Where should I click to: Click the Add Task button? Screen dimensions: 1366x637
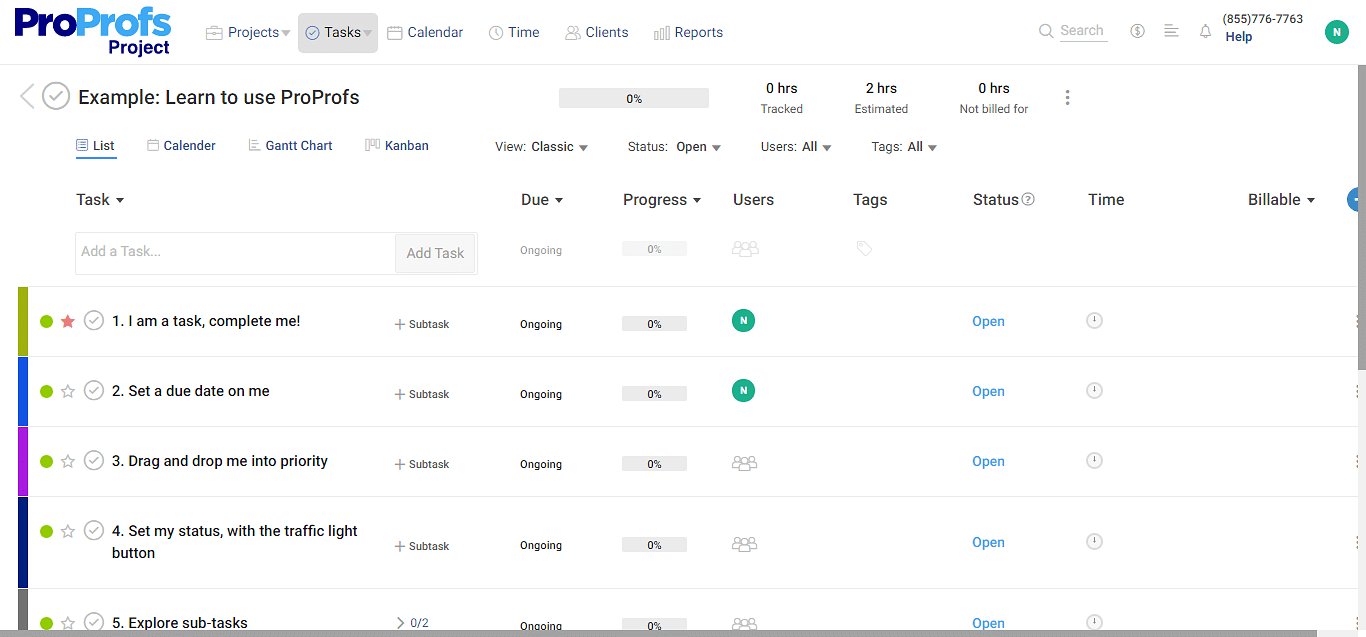pos(435,252)
